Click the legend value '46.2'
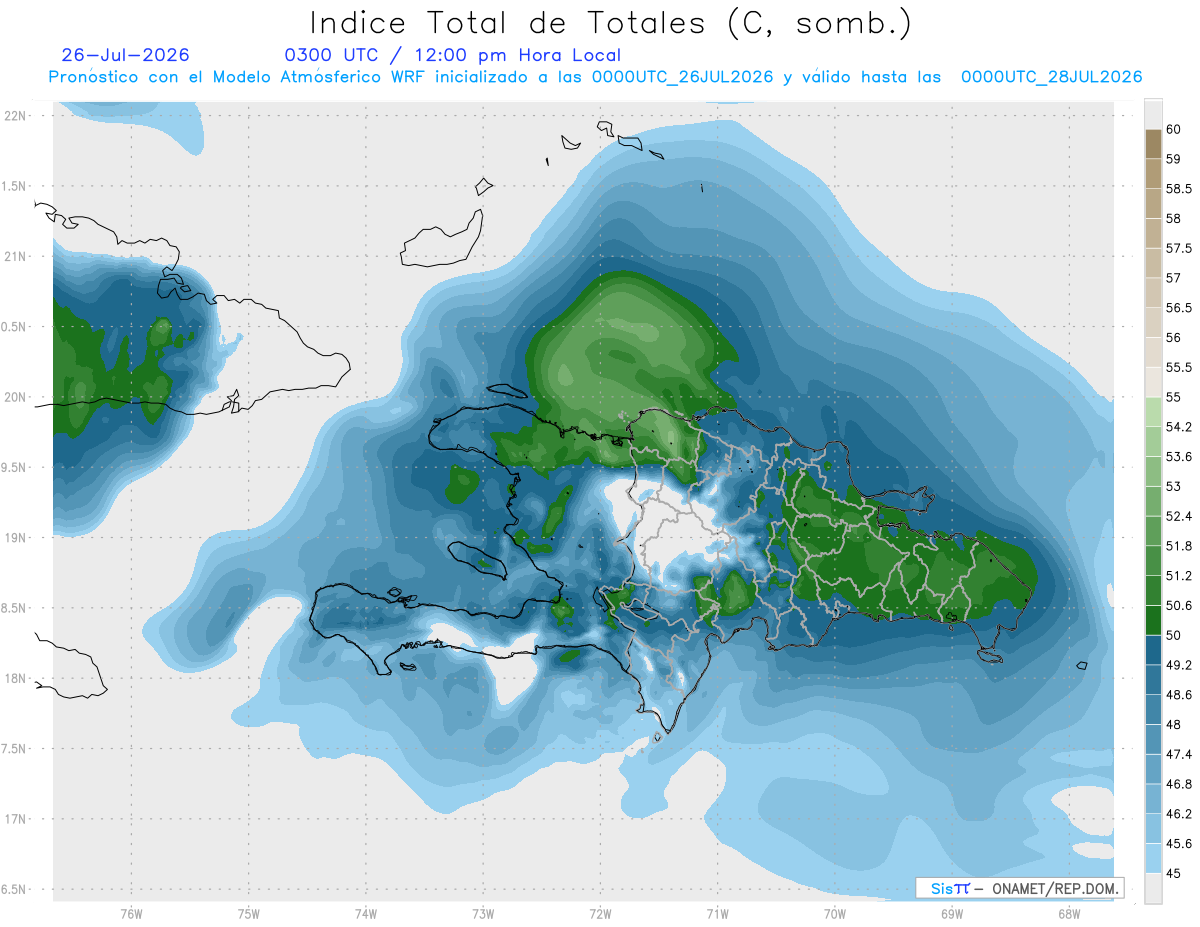Screen dimensions: 1200x927 (x=1179, y=814)
